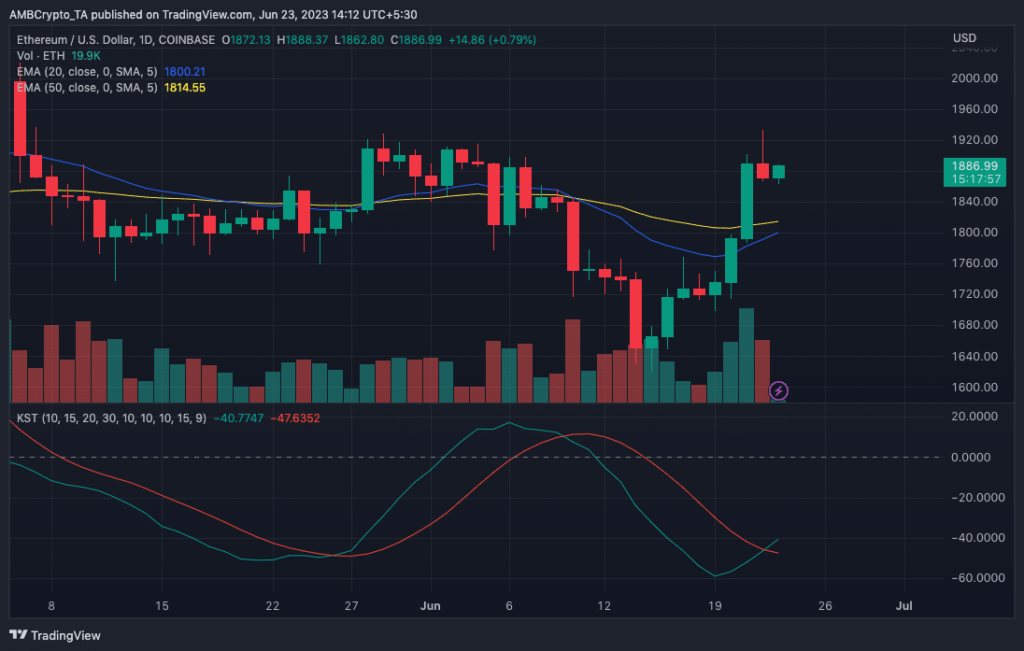Click the KST lines crossover near June 10
This screenshot has width=1024, height=651.
(566, 435)
